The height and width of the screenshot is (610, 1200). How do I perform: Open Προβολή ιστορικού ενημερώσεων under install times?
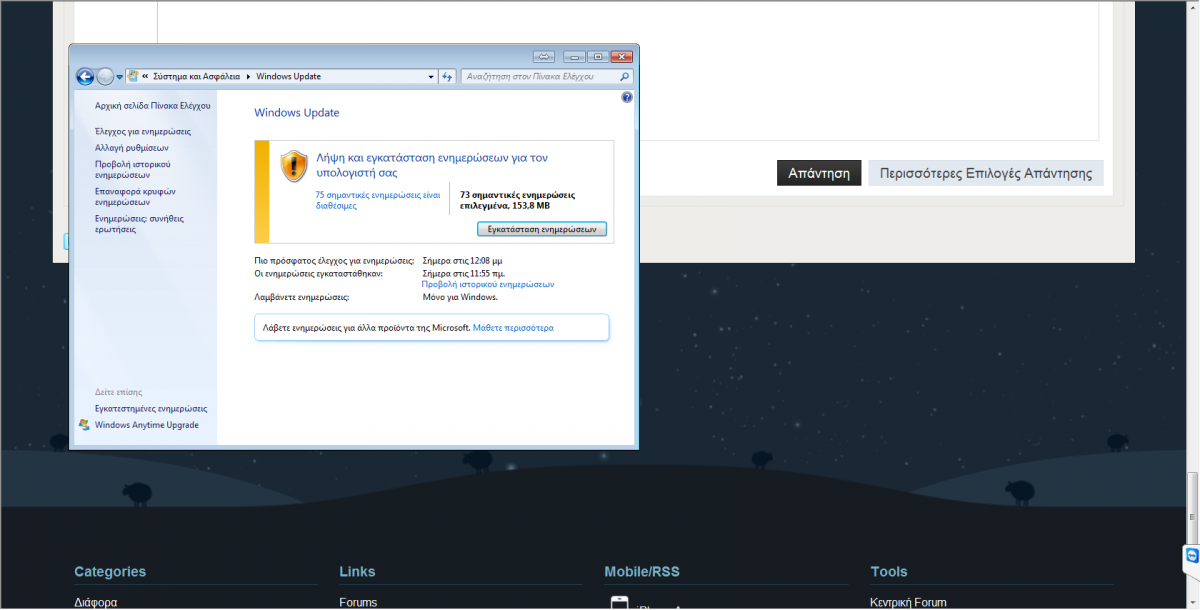tap(488, 284)
